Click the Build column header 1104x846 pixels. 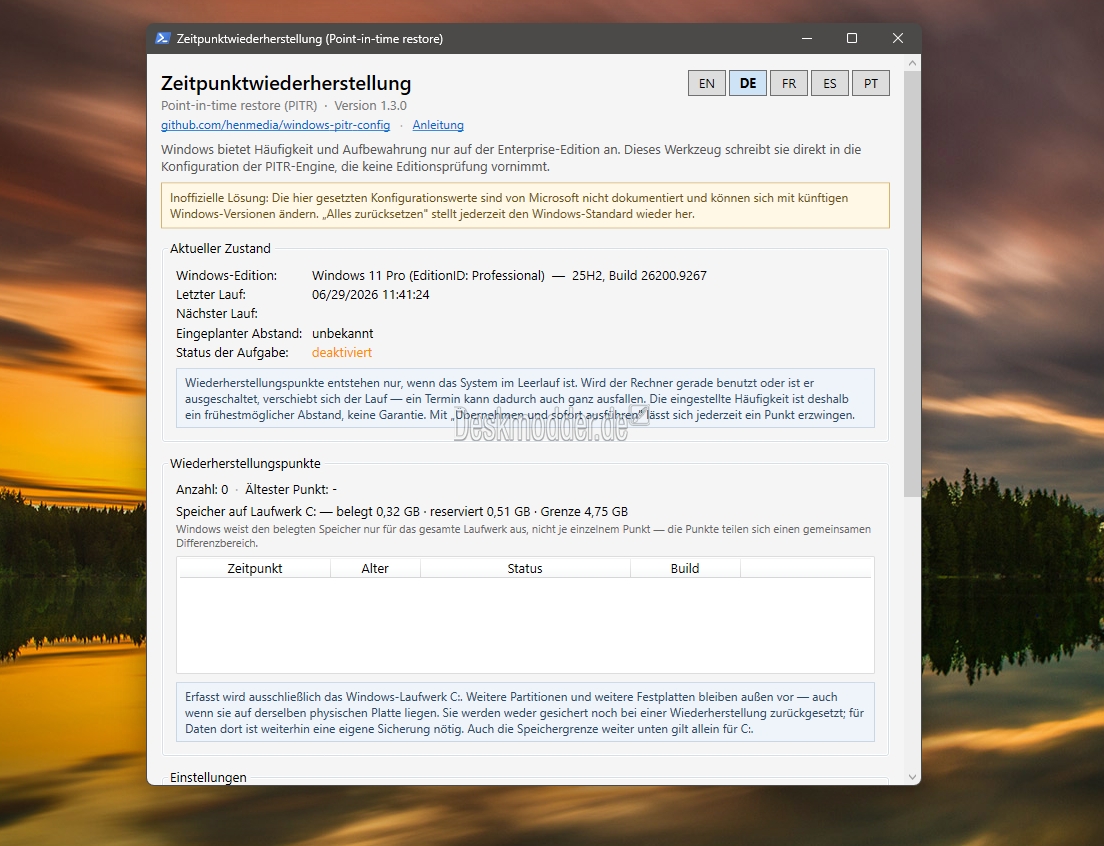[x=685, y=568]
